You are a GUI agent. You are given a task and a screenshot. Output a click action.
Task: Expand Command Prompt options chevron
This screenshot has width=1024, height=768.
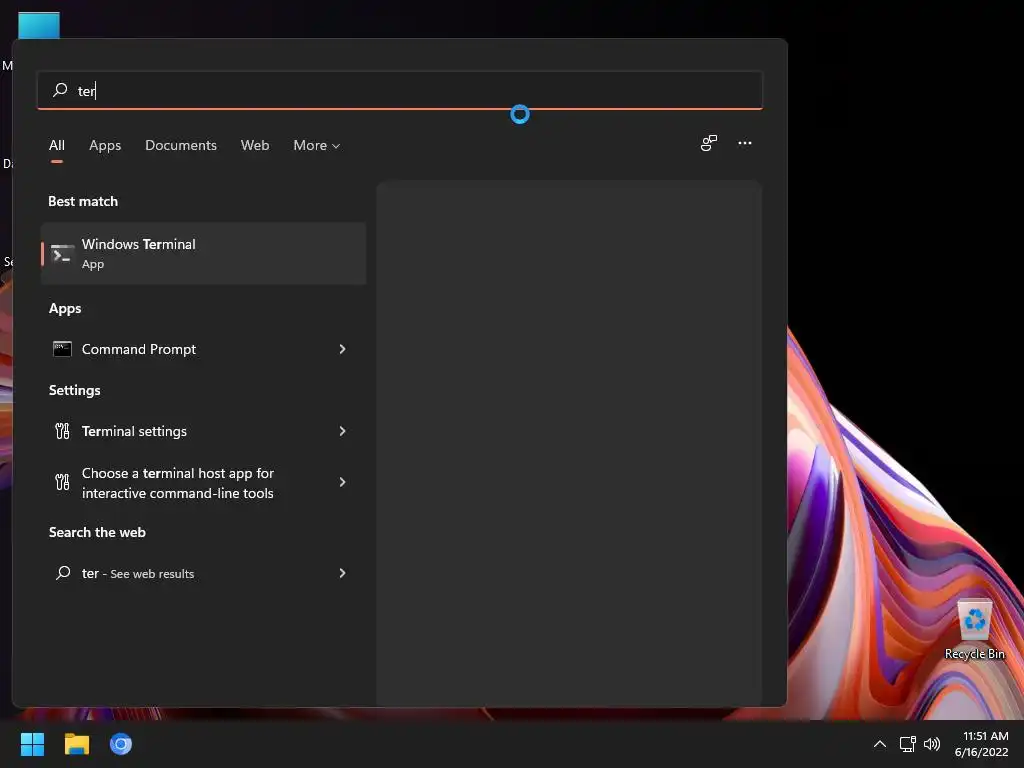(342, 349)
